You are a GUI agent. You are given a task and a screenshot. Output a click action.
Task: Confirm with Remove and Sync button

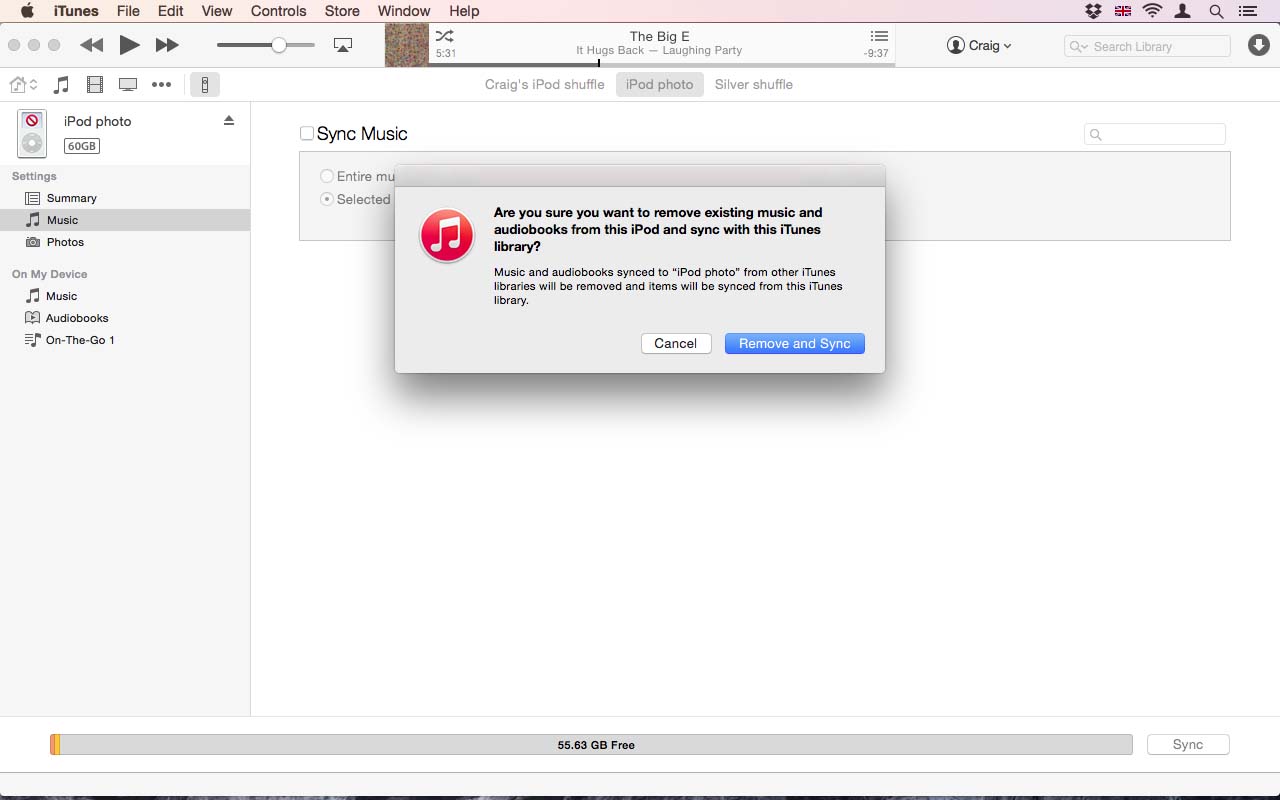click(795, 343)
